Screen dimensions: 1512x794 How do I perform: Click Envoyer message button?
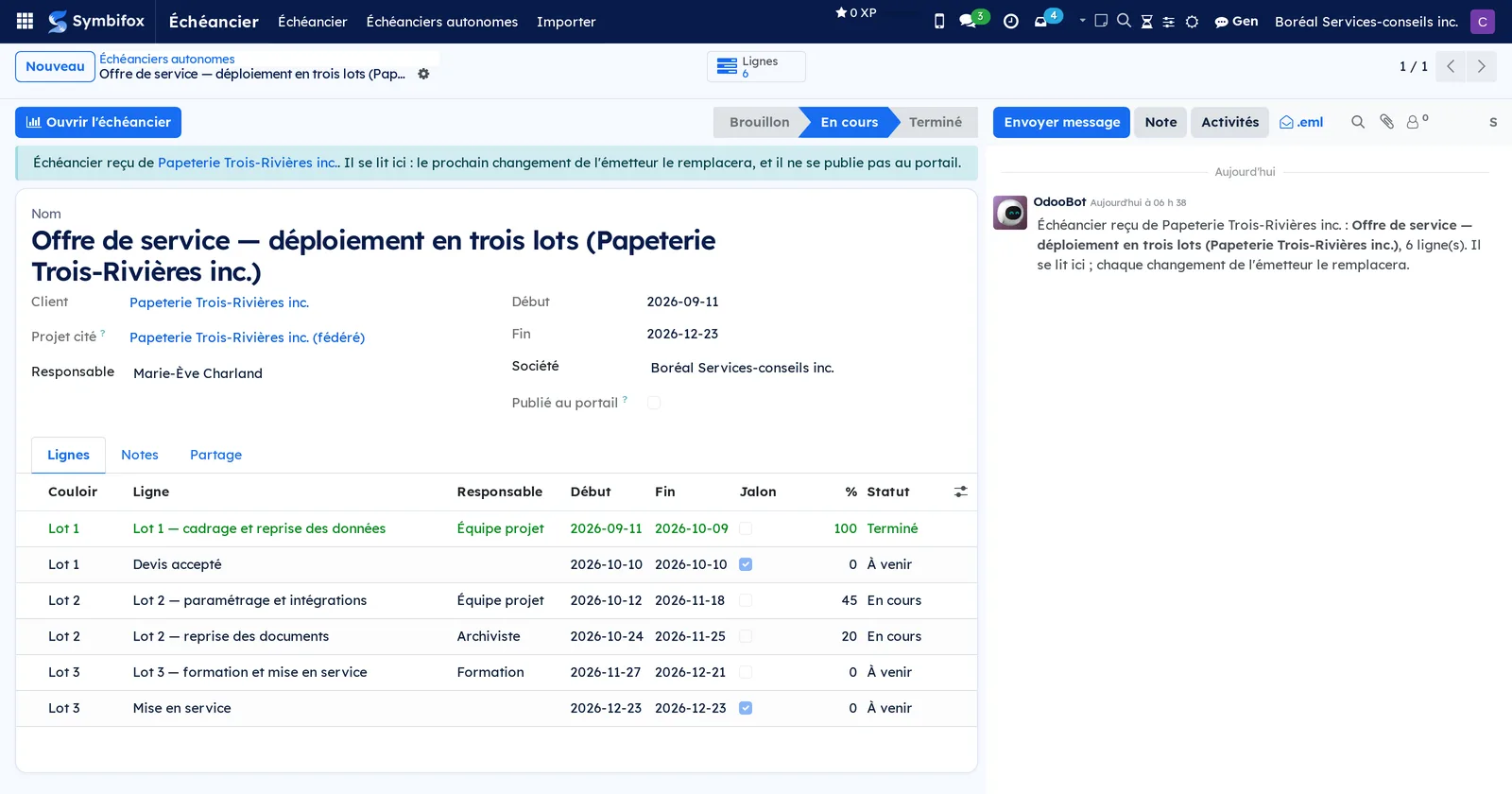point(1061,122)
